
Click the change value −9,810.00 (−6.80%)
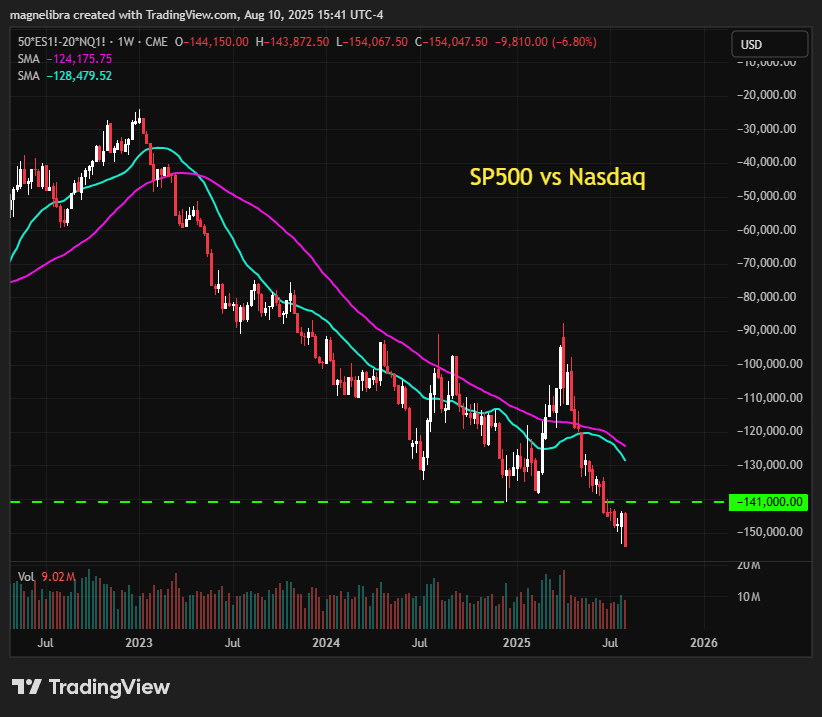click(546, 42)
